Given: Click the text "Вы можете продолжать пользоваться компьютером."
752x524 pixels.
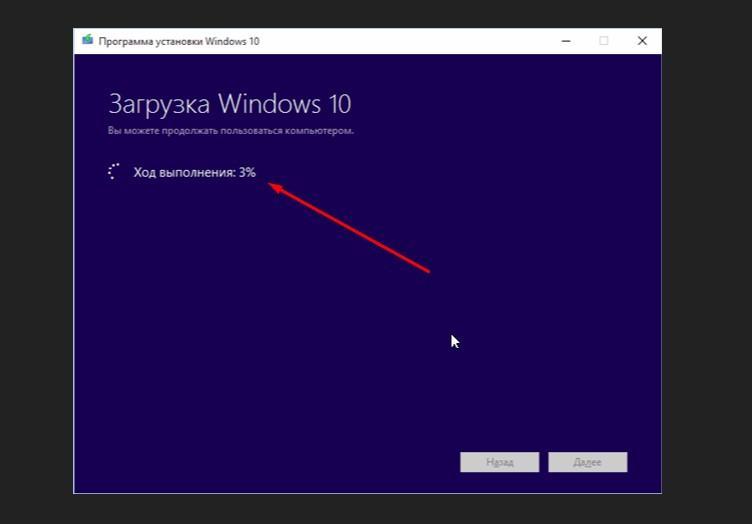Looking at the screenshot, I should (x=231, y=130).
